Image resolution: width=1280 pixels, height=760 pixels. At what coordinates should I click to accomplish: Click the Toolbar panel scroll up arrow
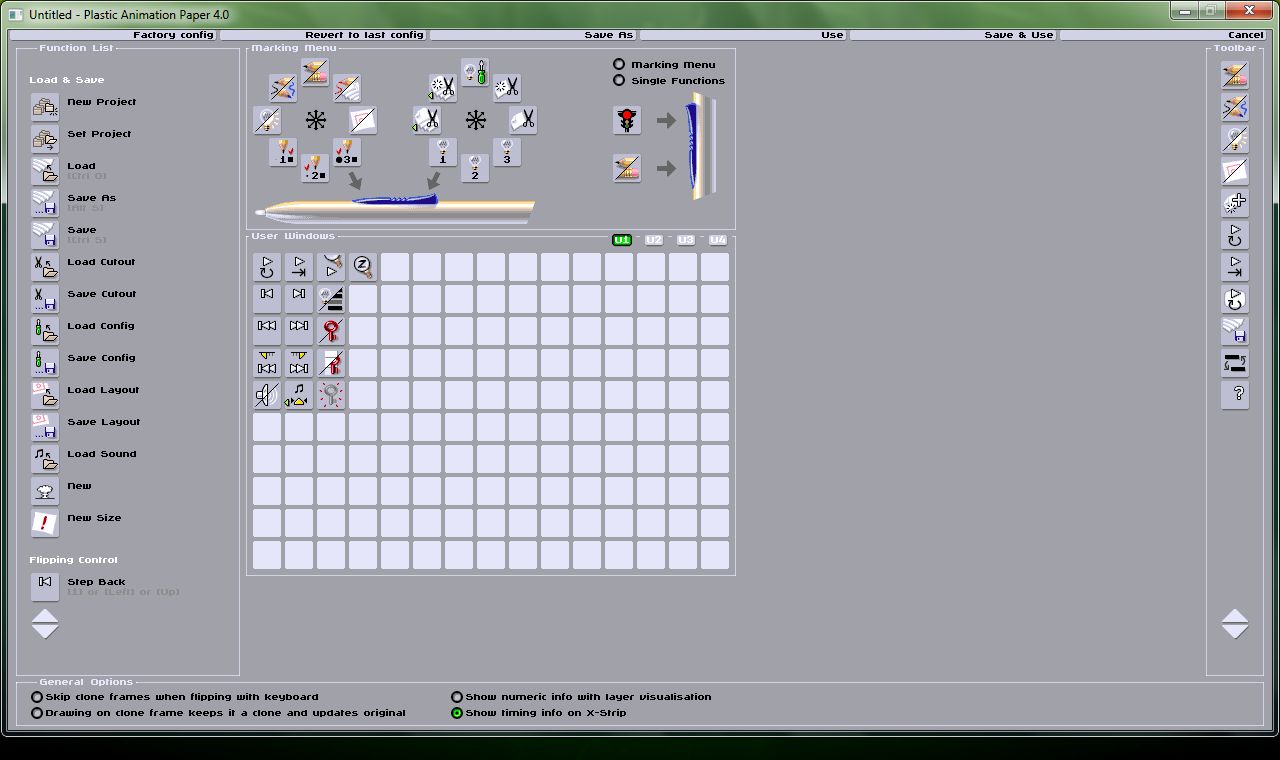tap(1235, 616)
